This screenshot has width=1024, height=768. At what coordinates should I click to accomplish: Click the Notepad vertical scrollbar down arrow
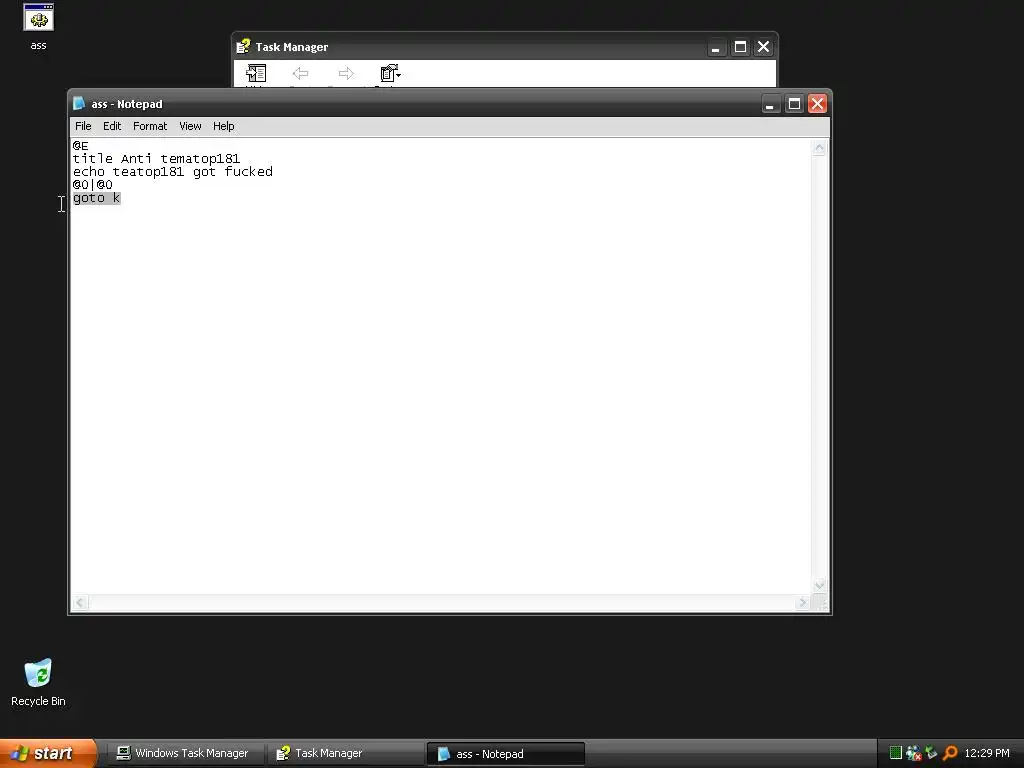pos(819,585)
